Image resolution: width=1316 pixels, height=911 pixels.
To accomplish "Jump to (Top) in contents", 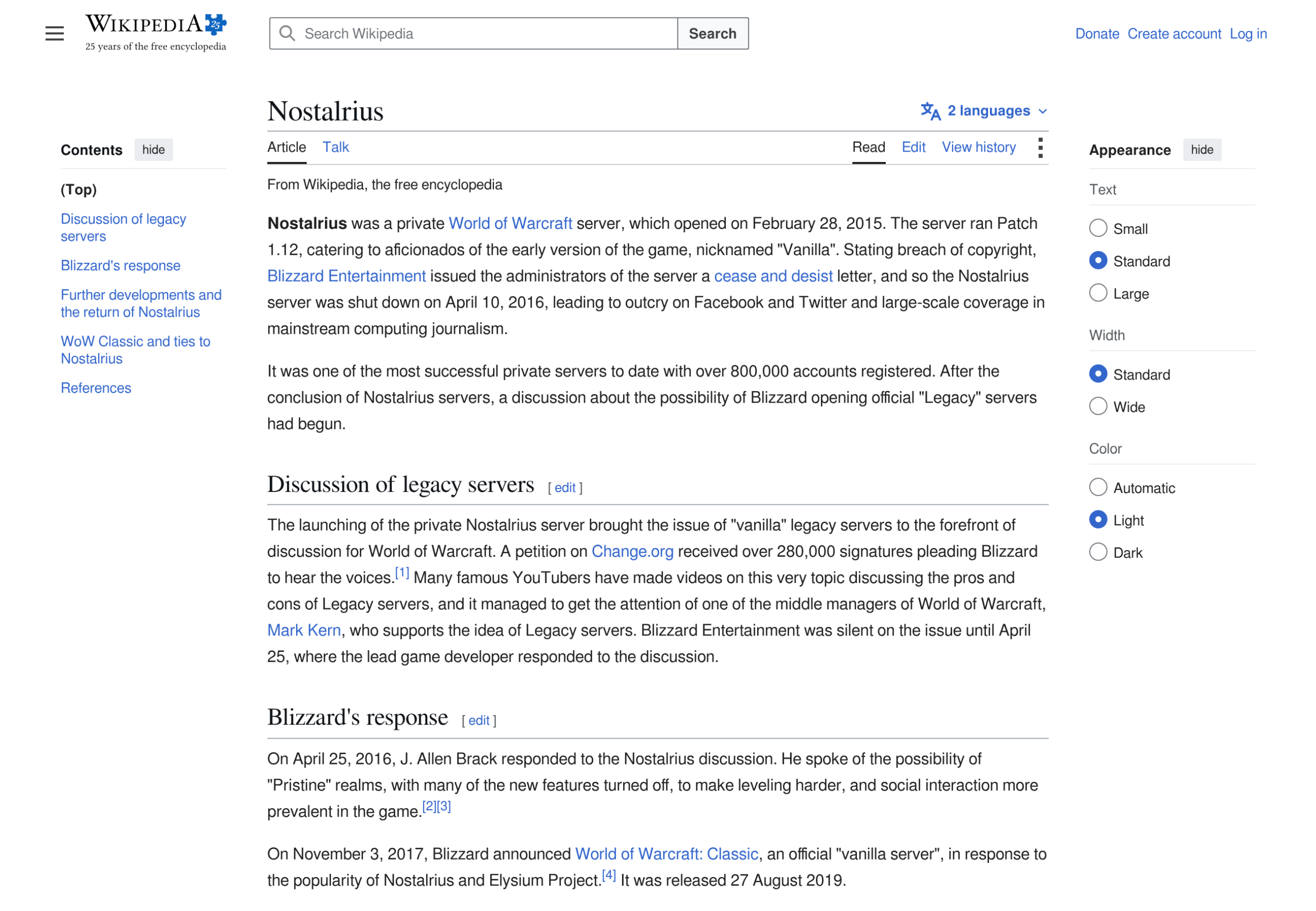I will pyautogui.click(x=79, y=189).
